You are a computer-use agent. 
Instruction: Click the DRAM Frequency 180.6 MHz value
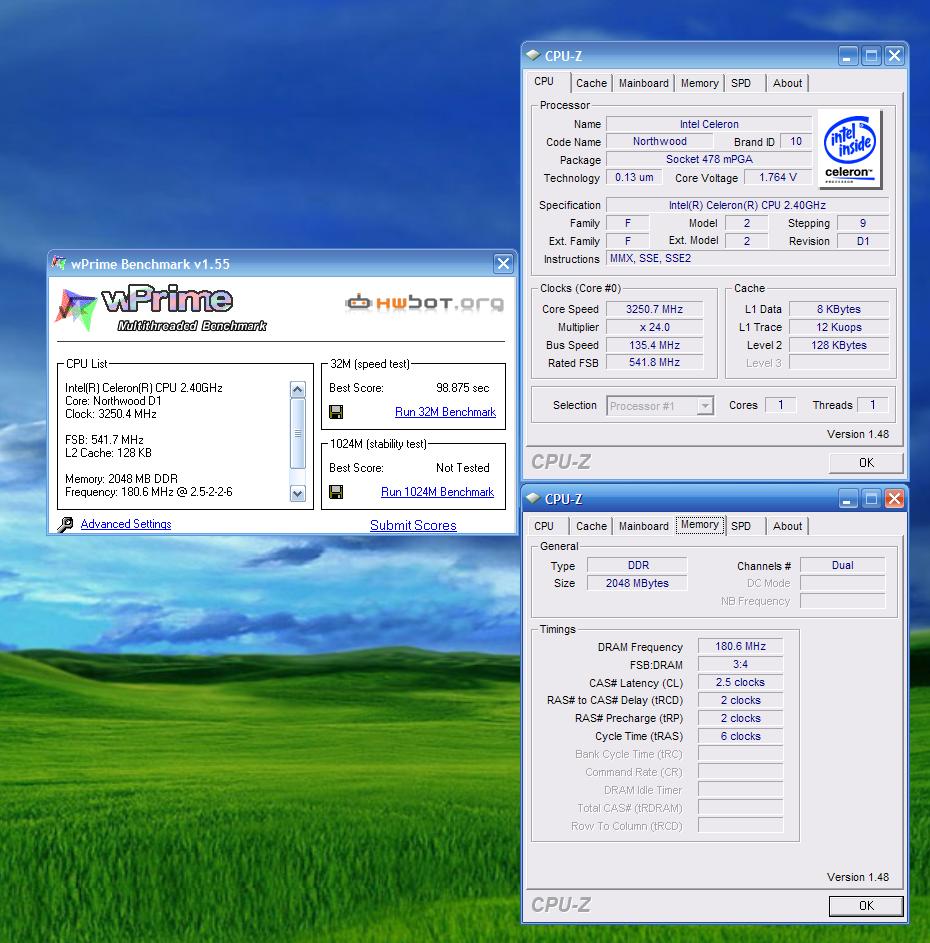tap(741, 647)
